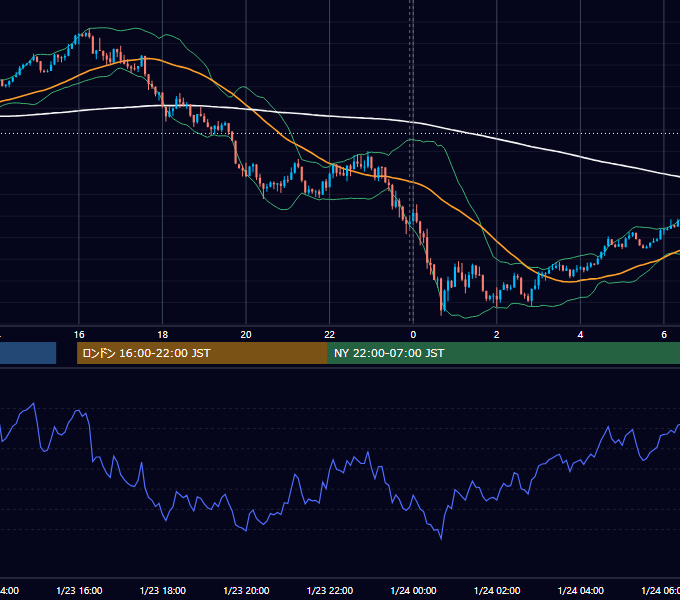Click the hour label 20 on the upper axis

tap(246, 335)
